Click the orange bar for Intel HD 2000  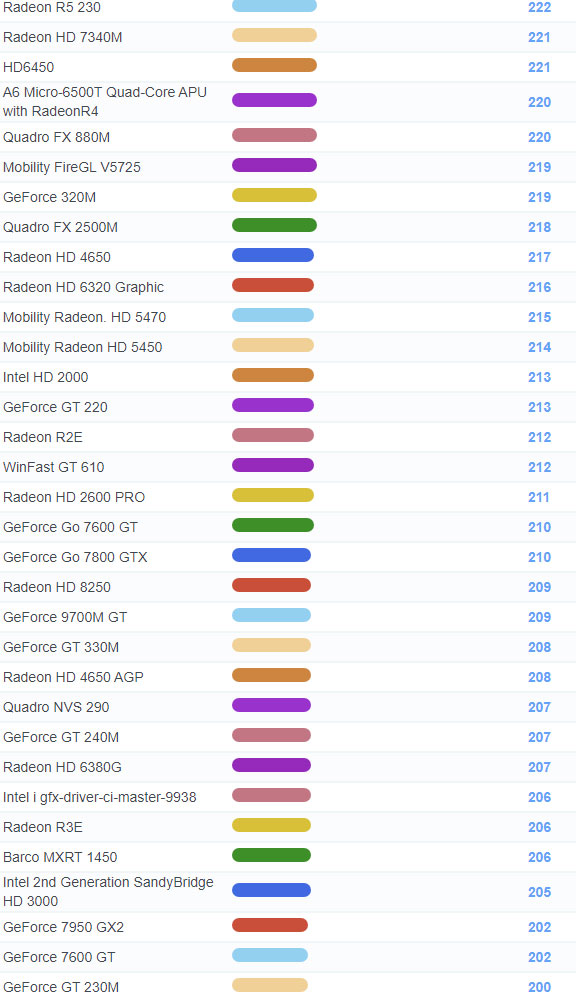pos(273,375)
